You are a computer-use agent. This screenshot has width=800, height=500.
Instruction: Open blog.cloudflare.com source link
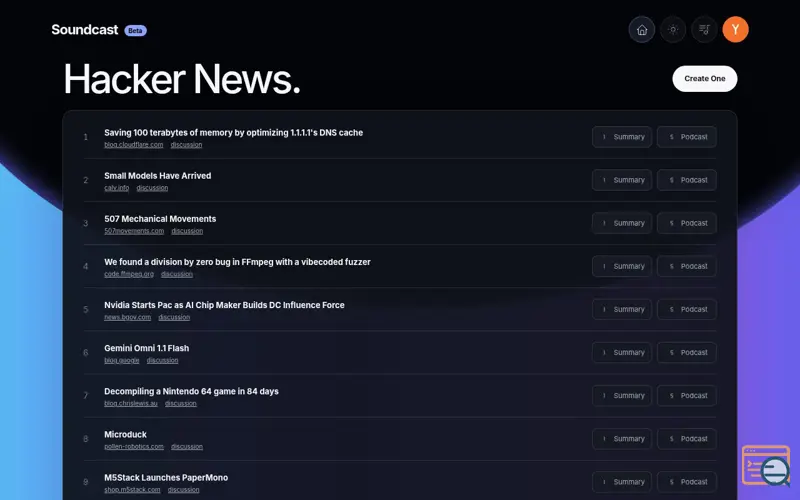134,145
